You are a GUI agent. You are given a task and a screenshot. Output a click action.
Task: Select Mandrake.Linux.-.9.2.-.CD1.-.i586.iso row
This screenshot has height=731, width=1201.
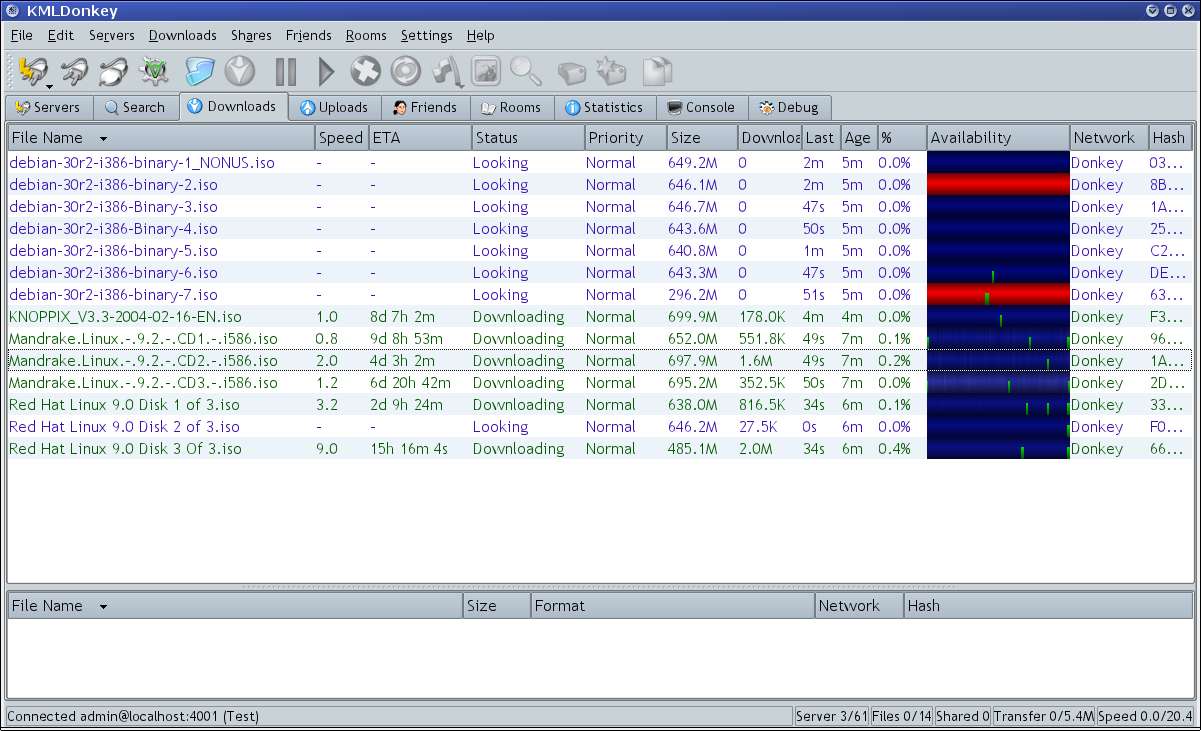click(600, 338)
